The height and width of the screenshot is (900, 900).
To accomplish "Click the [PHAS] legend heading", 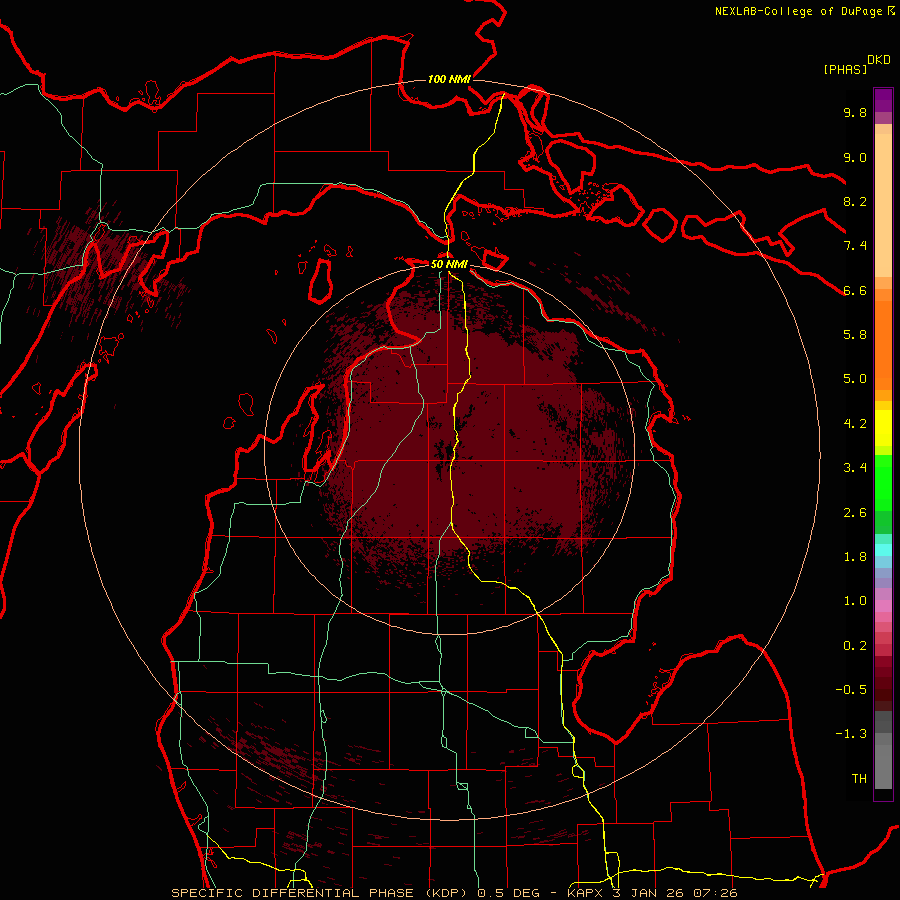I will (x=845, y=69).
